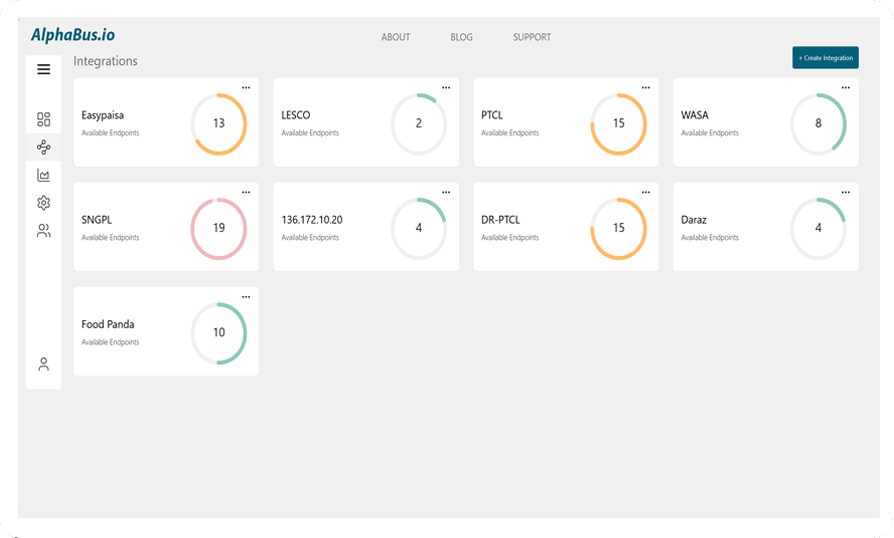Select the 136.172.10.20 integration card

[366, 227]
